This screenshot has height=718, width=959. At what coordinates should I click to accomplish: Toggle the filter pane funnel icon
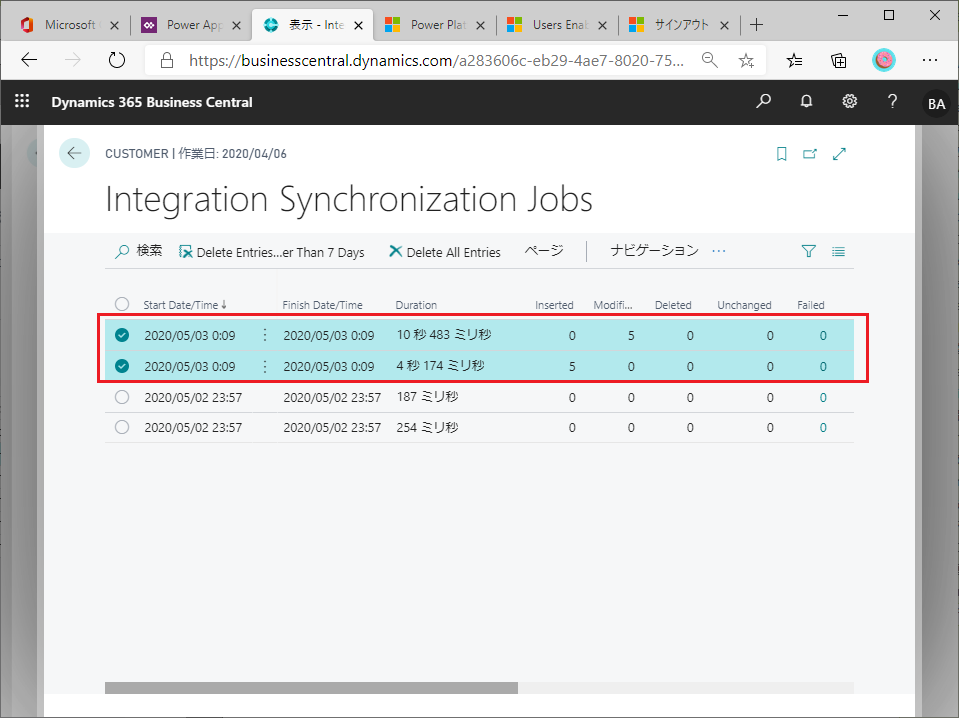[x=809, y=251]
